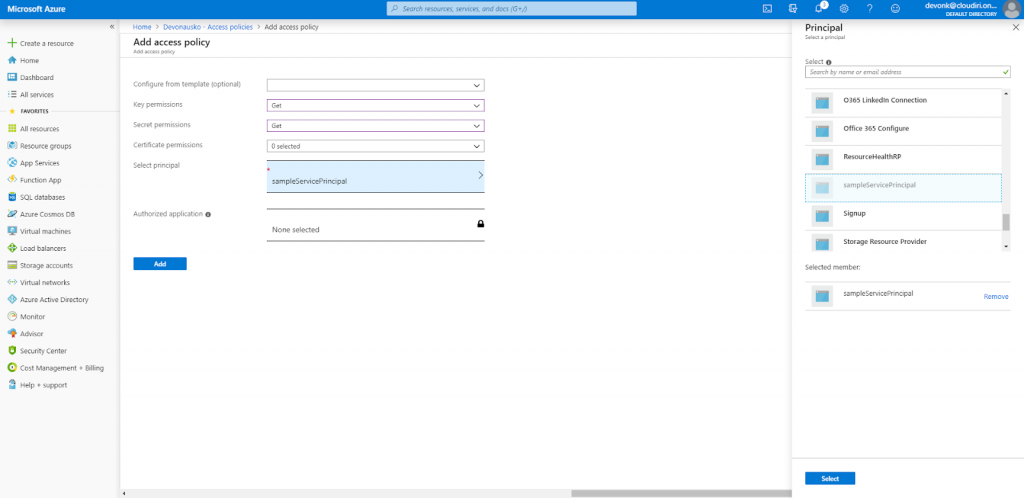
Task: Click Function App icon in sidebar
Action: click(x=12, y=179)
